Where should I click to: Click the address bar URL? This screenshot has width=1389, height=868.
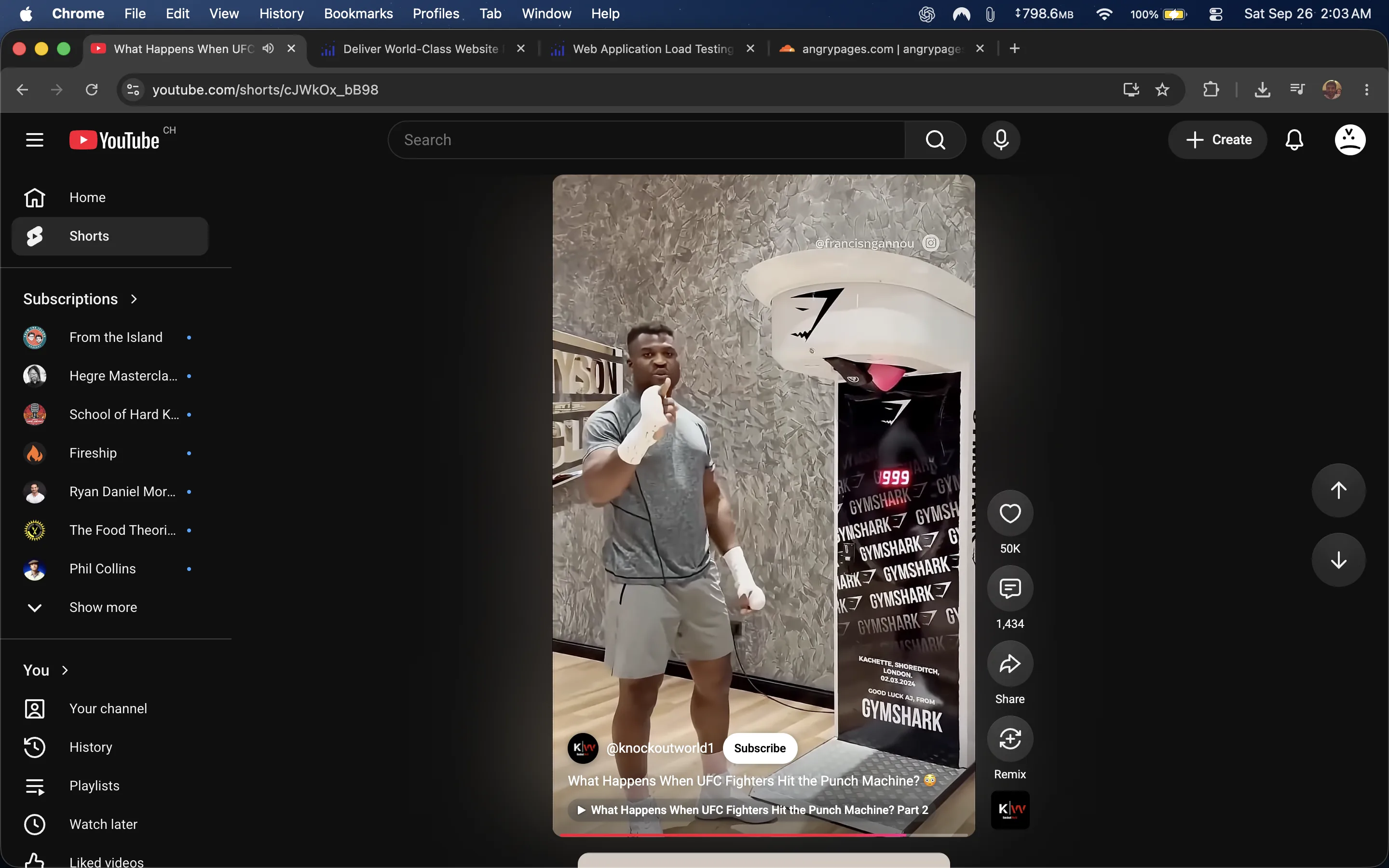[x=265, y=90]
